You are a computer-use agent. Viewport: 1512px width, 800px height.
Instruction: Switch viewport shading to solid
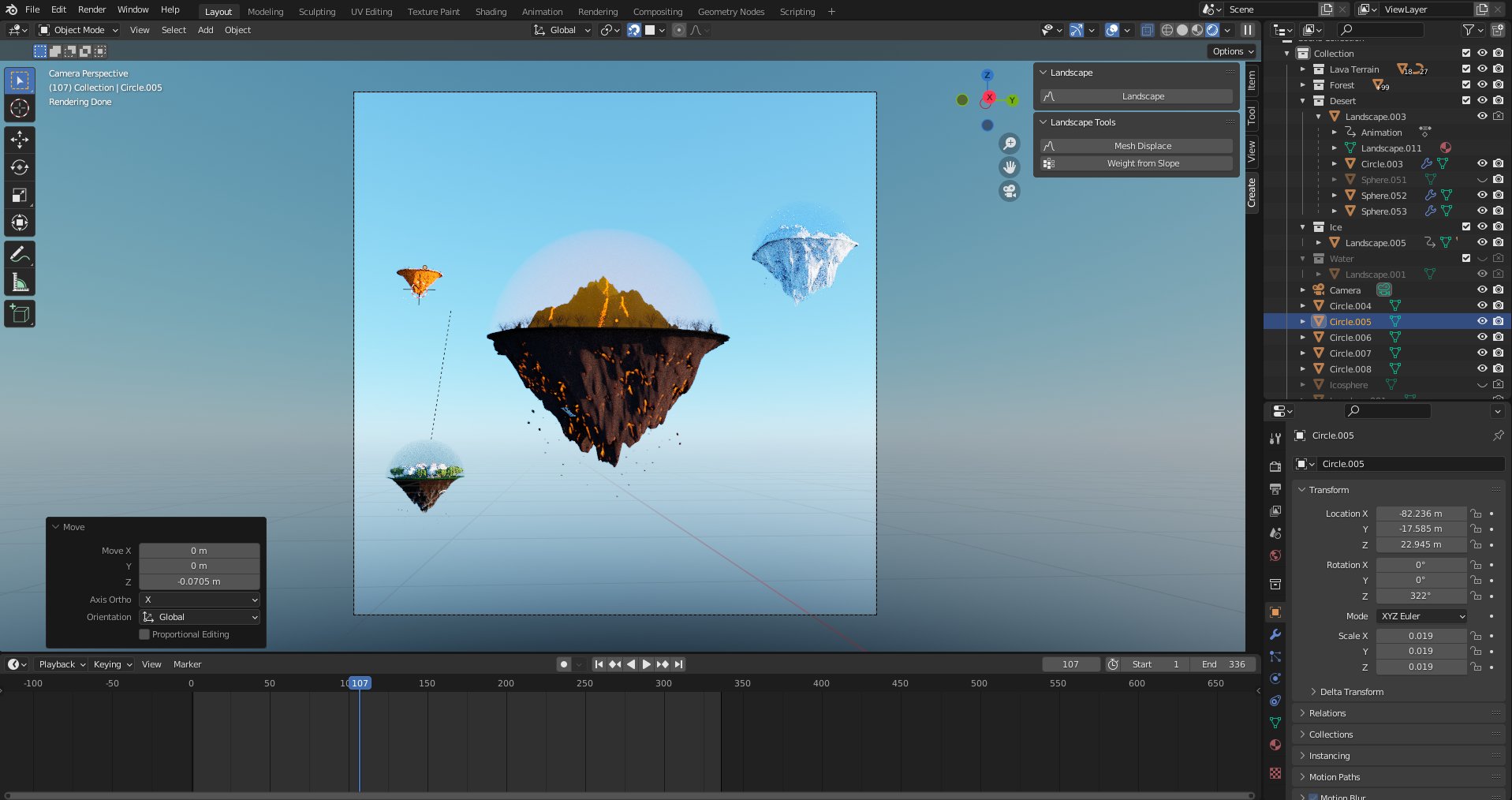[x=1182, y=30]
